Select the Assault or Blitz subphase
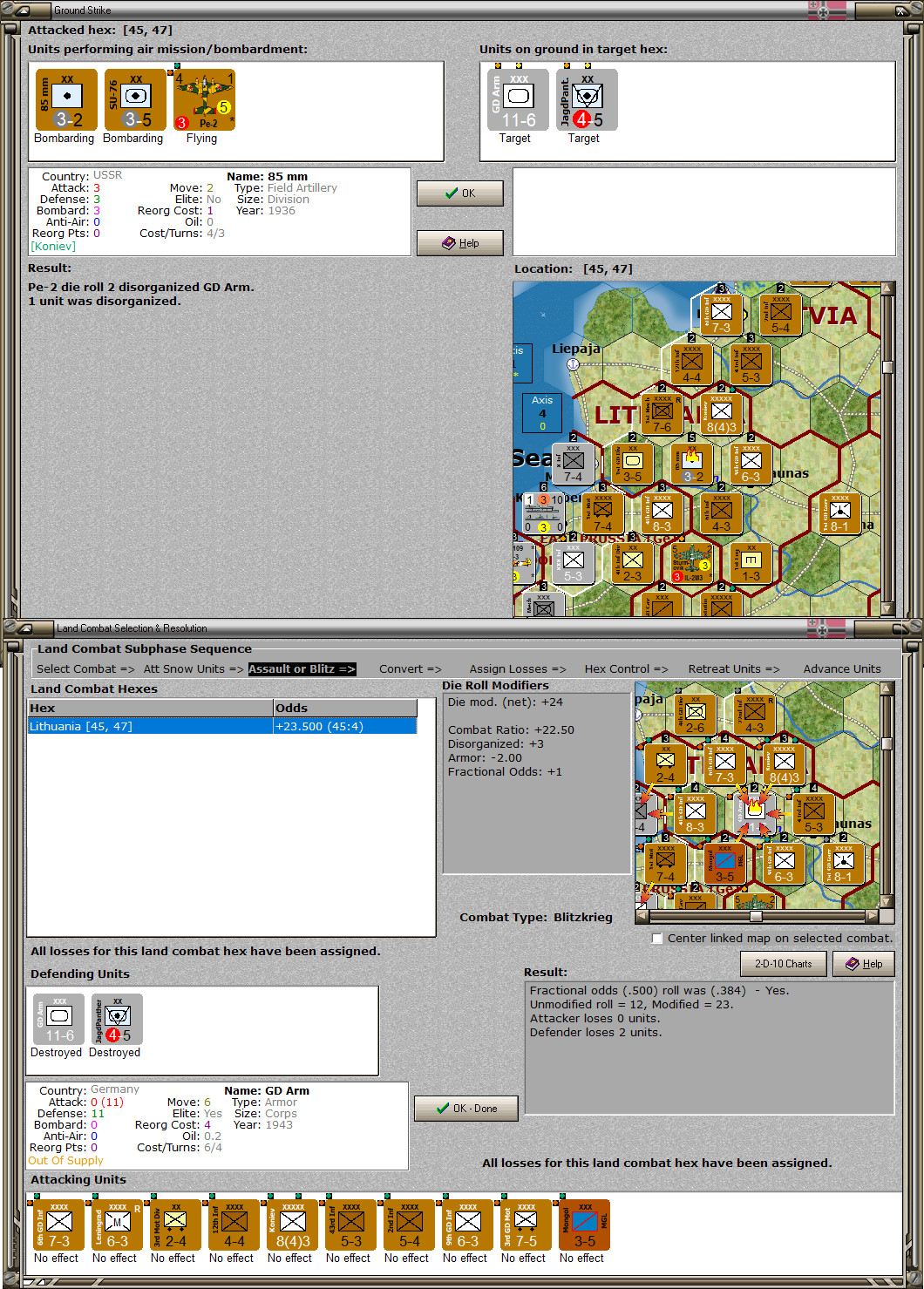 pos(302,669)
